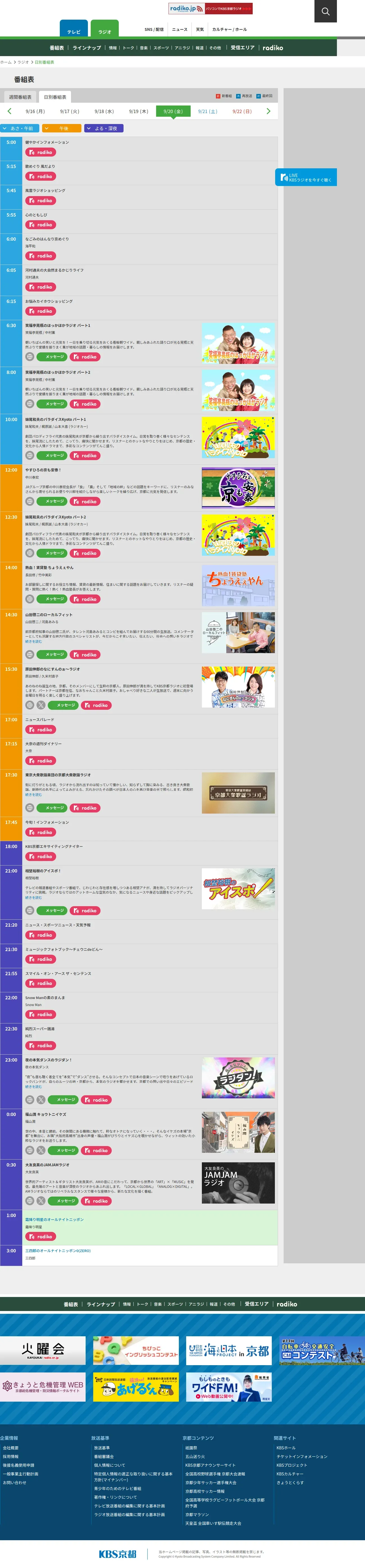365x1568 pixels.
Task: Go to next week with right green arrow
Action: coord(268,111)
